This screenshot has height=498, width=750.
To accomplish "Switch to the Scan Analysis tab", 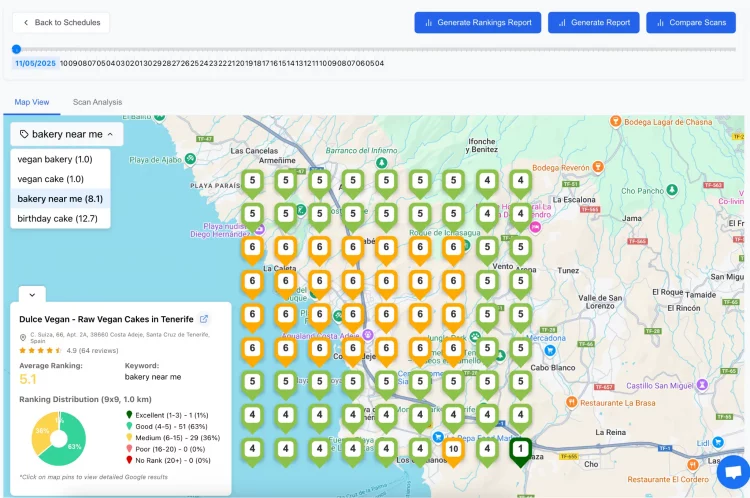I will pos(97,102).
